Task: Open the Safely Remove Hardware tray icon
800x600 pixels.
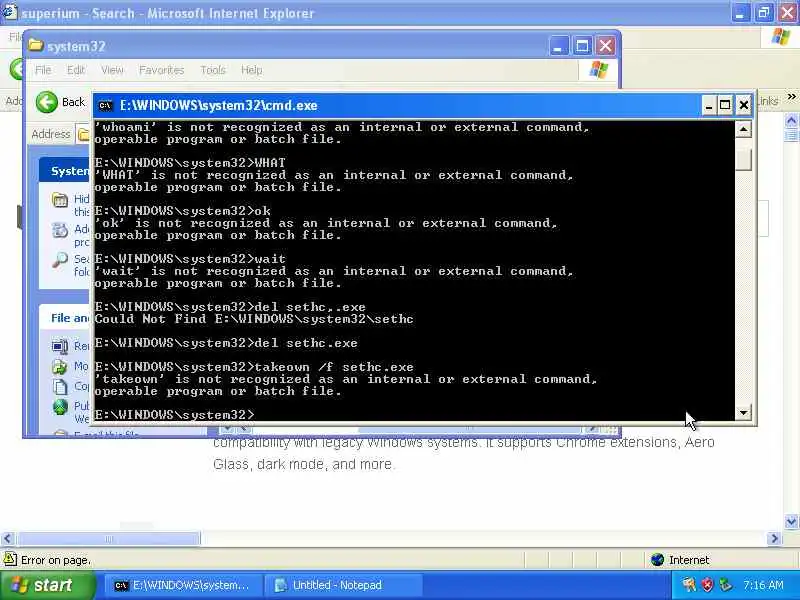Action: [x=725, y=585]
